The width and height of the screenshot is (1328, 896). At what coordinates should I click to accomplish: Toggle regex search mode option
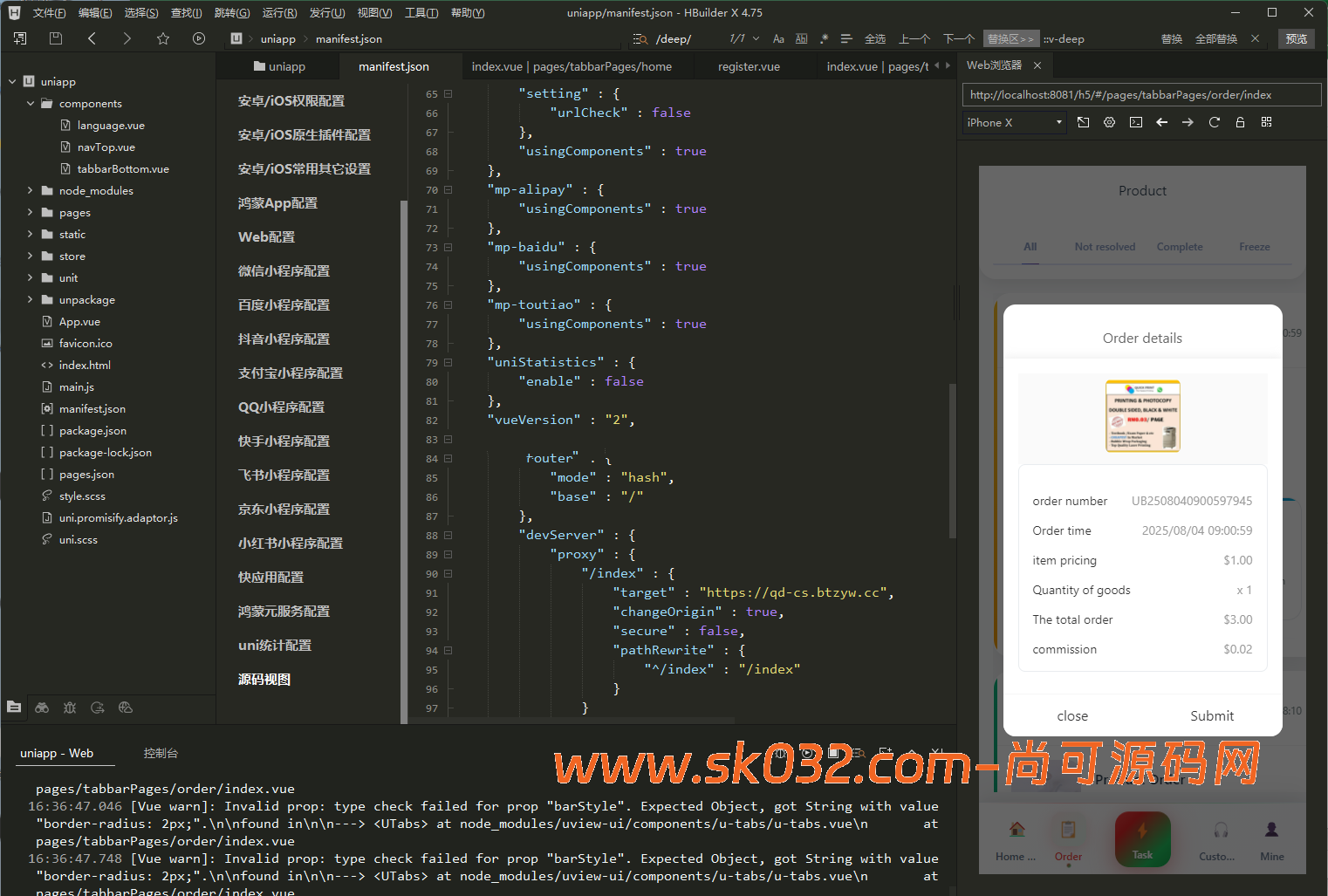click(x=824, y=39)
